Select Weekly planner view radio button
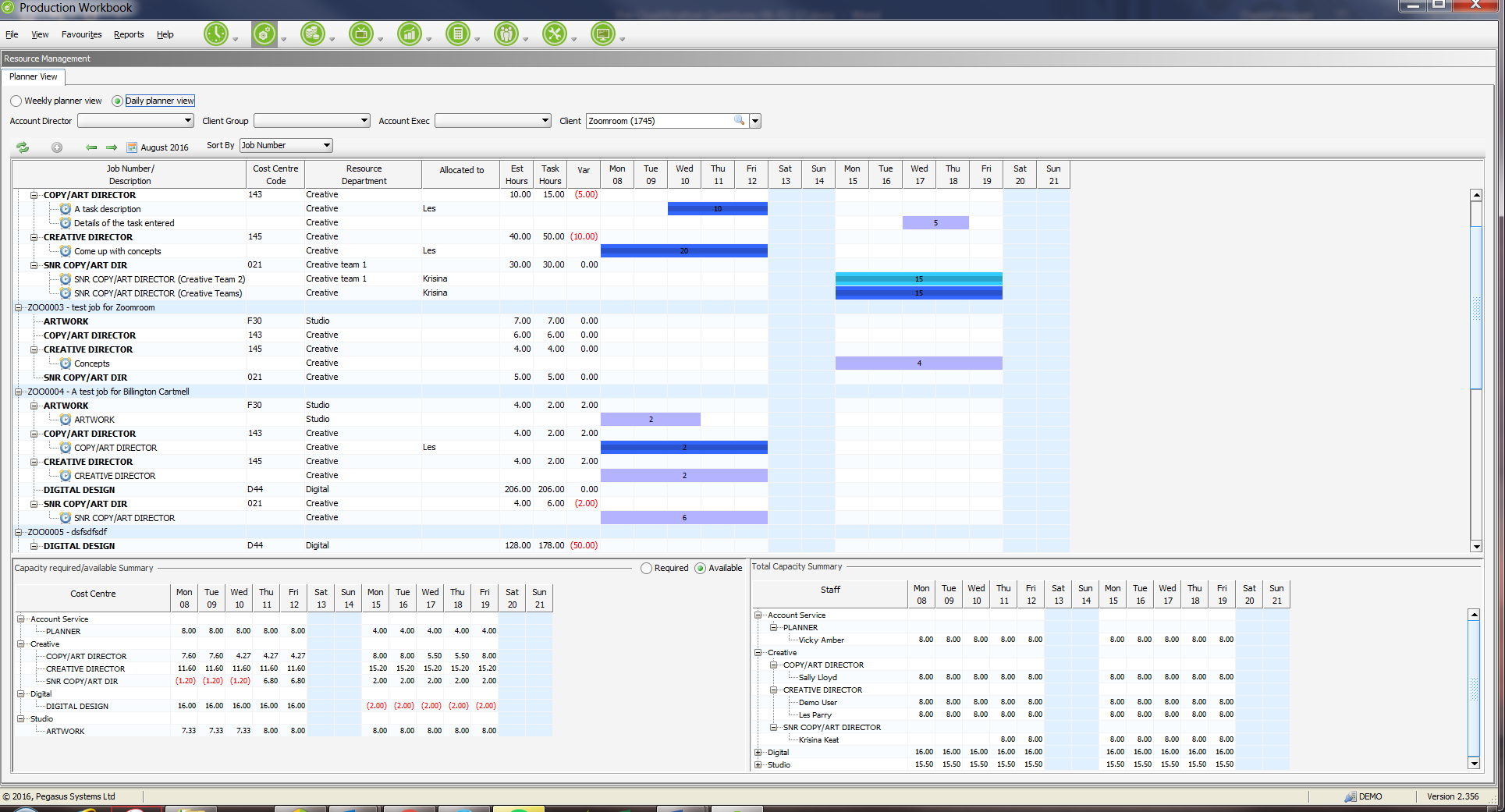 click(16, 101)
